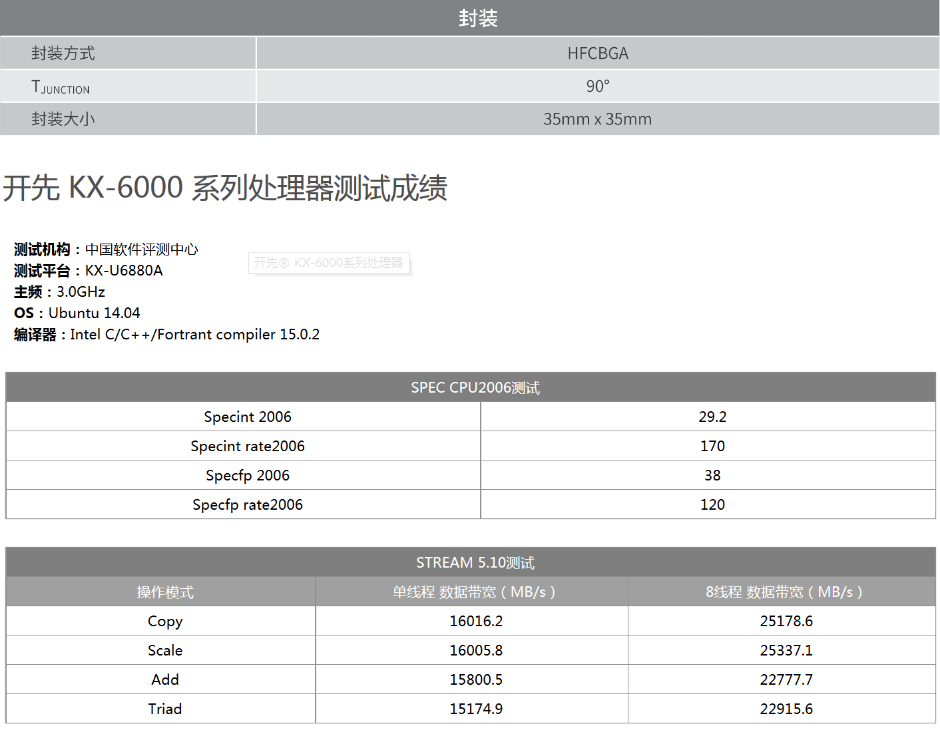Click the "22777.7" value
The image size is (940, 738).
(786, 680)
